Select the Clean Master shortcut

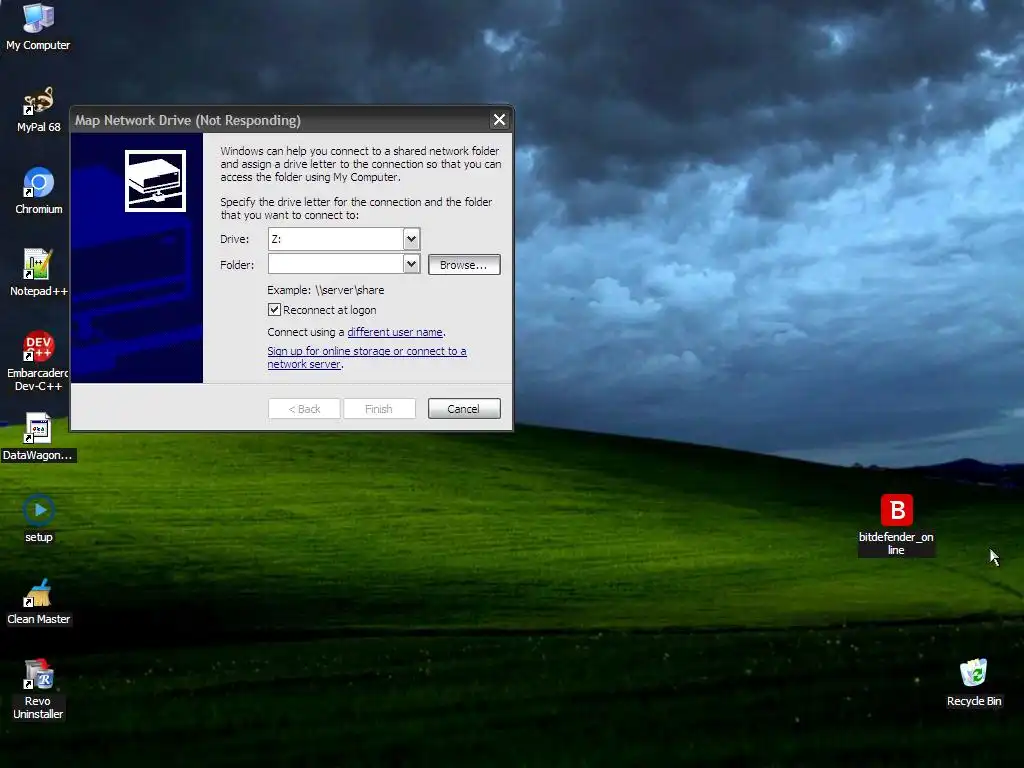point(38,601)
